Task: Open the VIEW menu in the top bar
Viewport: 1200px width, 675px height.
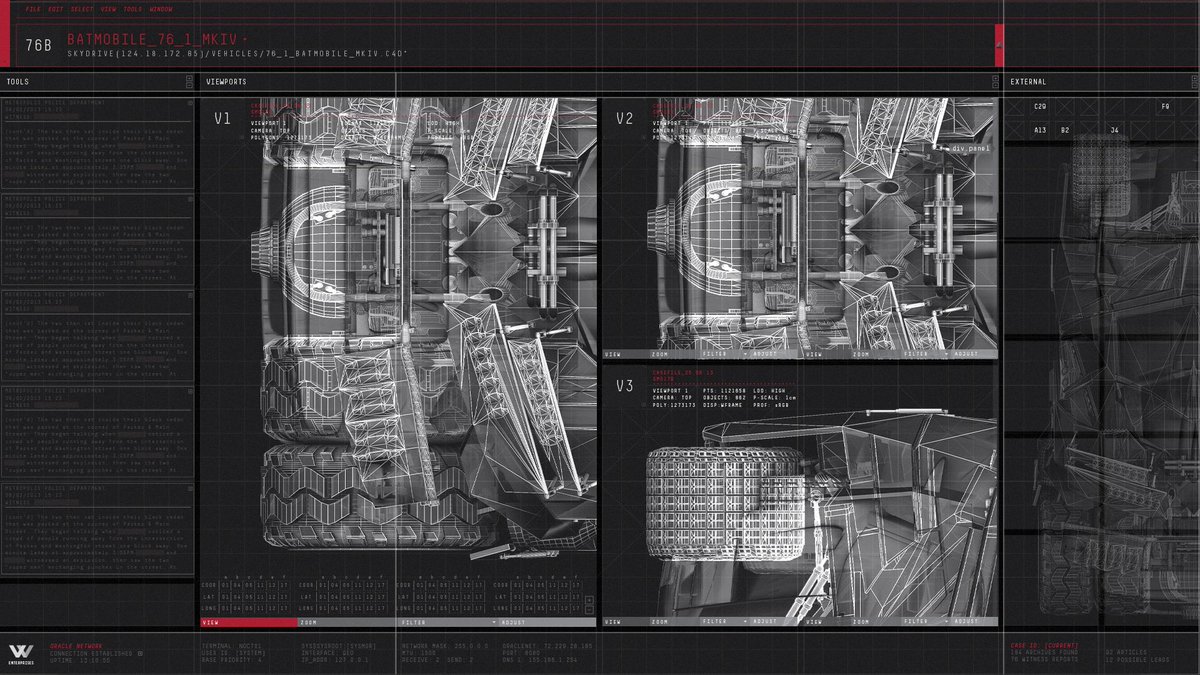Action: pos(108,9)
